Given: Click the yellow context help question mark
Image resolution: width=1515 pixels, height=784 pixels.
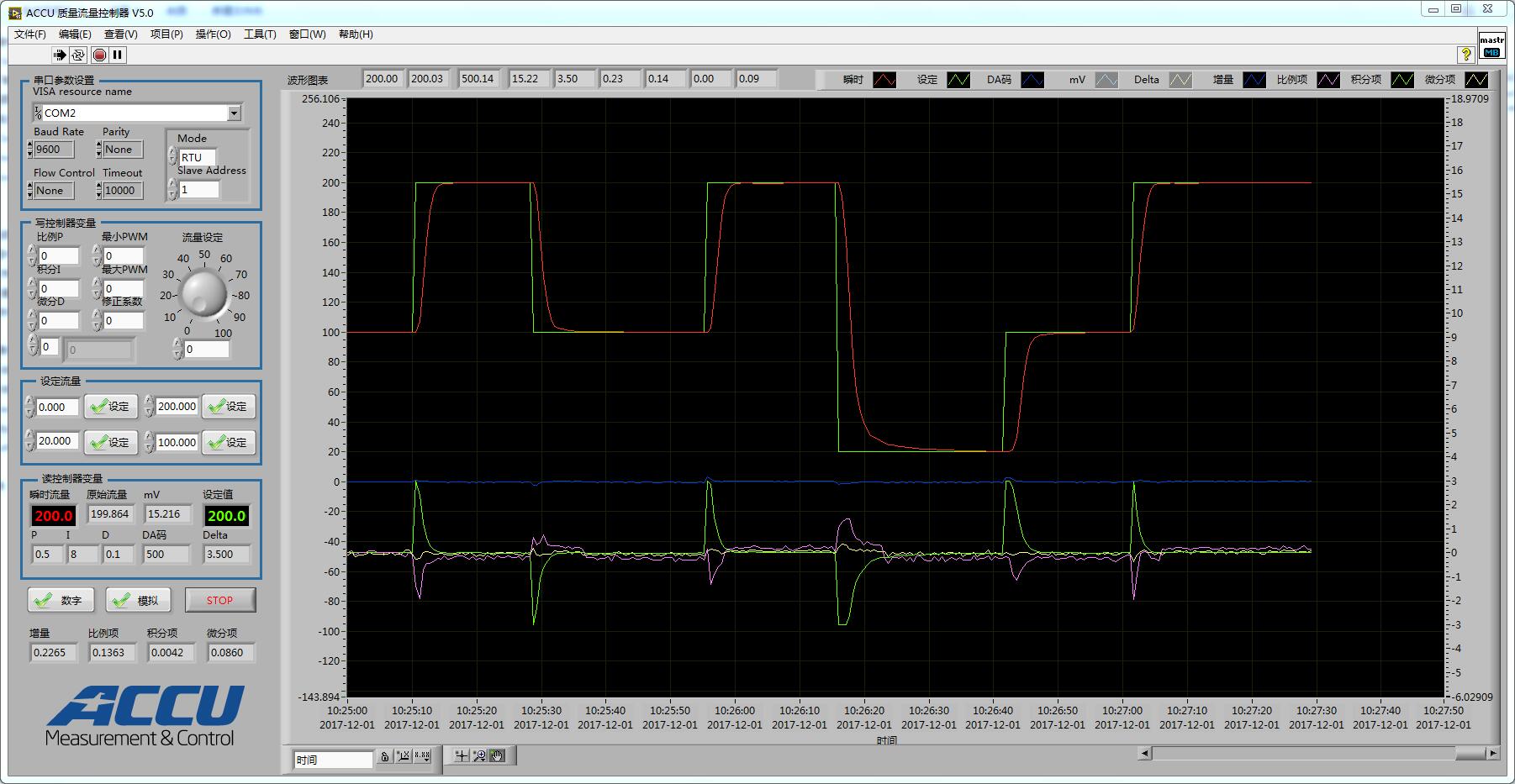Looking at the screenshot, I should click(1466, 54).
